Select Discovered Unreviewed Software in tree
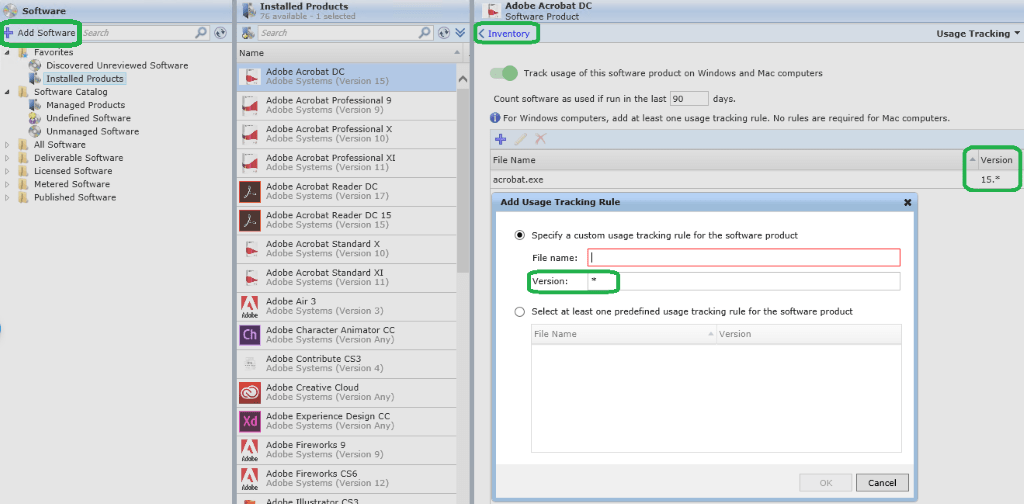 coord(116,66)
